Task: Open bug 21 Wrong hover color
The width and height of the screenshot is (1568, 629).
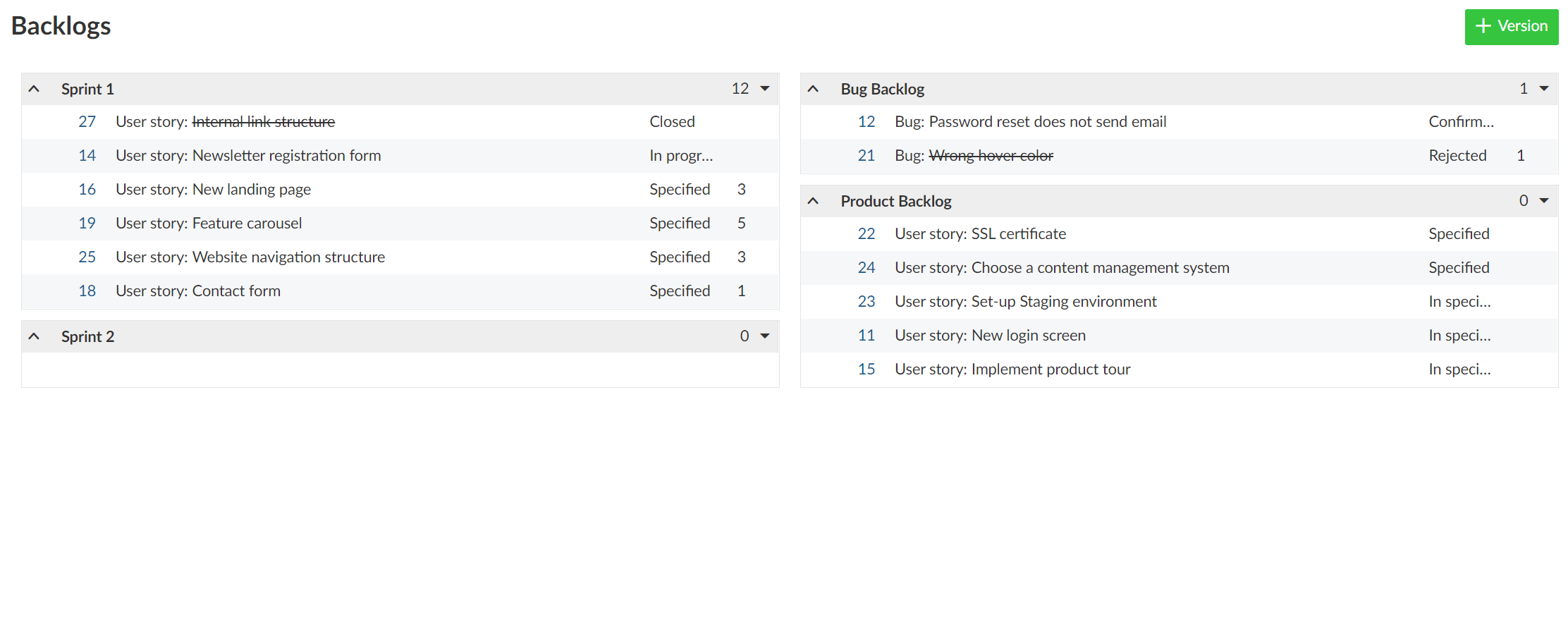Action: (866, 155)
